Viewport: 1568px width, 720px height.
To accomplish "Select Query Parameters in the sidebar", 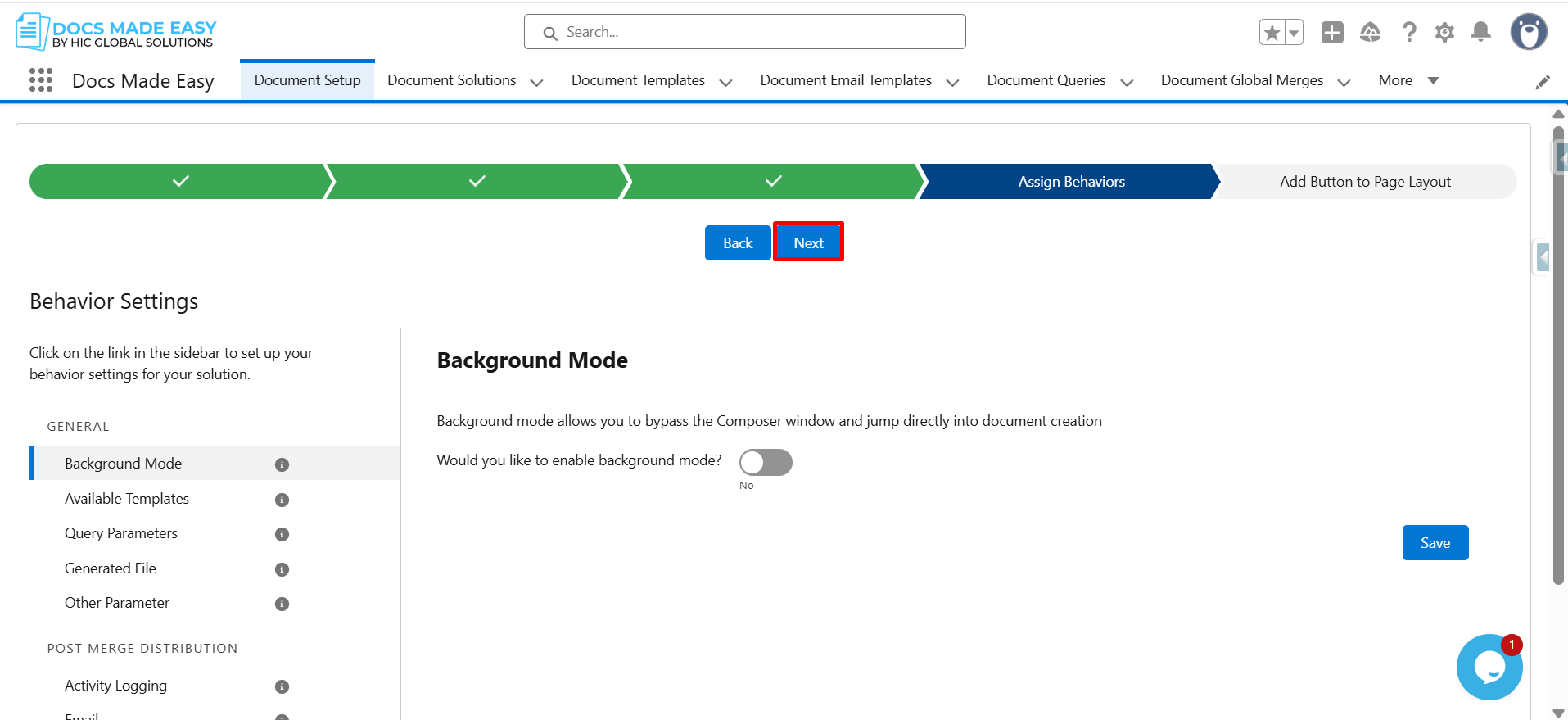I will point(121,533).
